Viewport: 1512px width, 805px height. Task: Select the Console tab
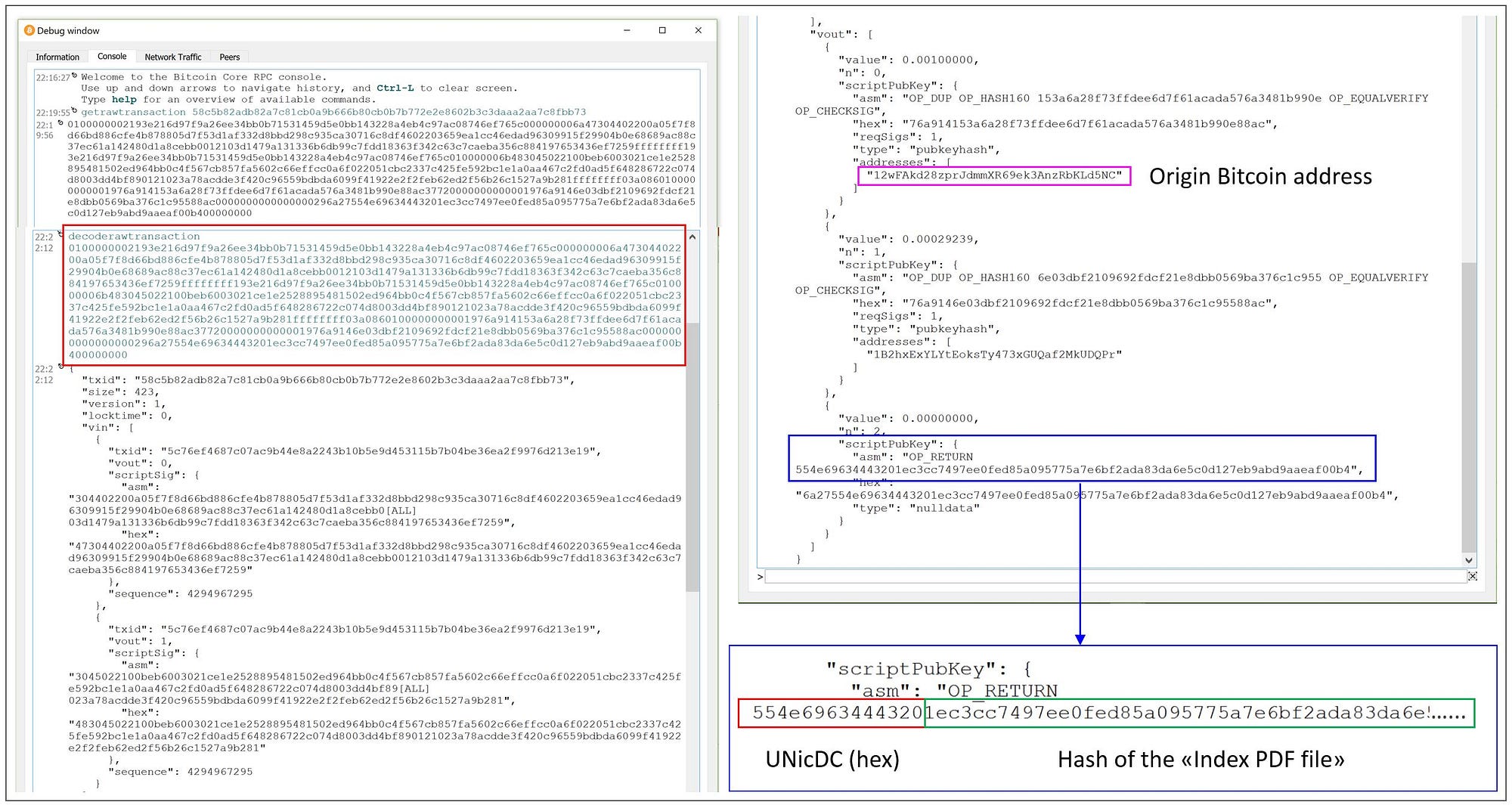pos(112,57)
